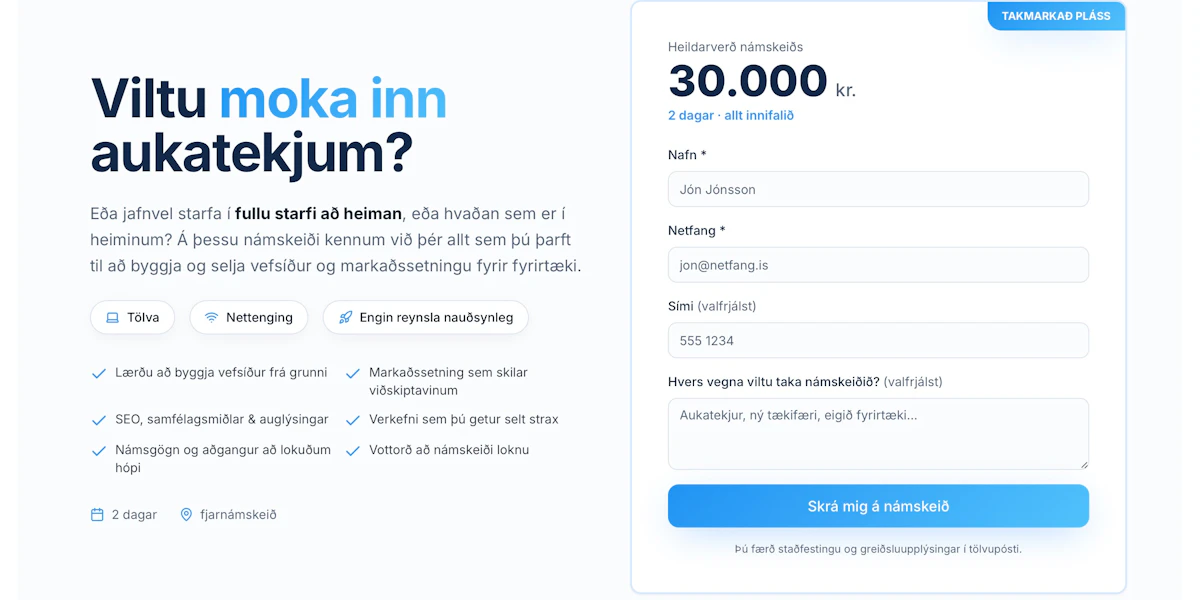1200x600 pixels.
Task: Focus the Nafn input field
Action: (878, 189)
